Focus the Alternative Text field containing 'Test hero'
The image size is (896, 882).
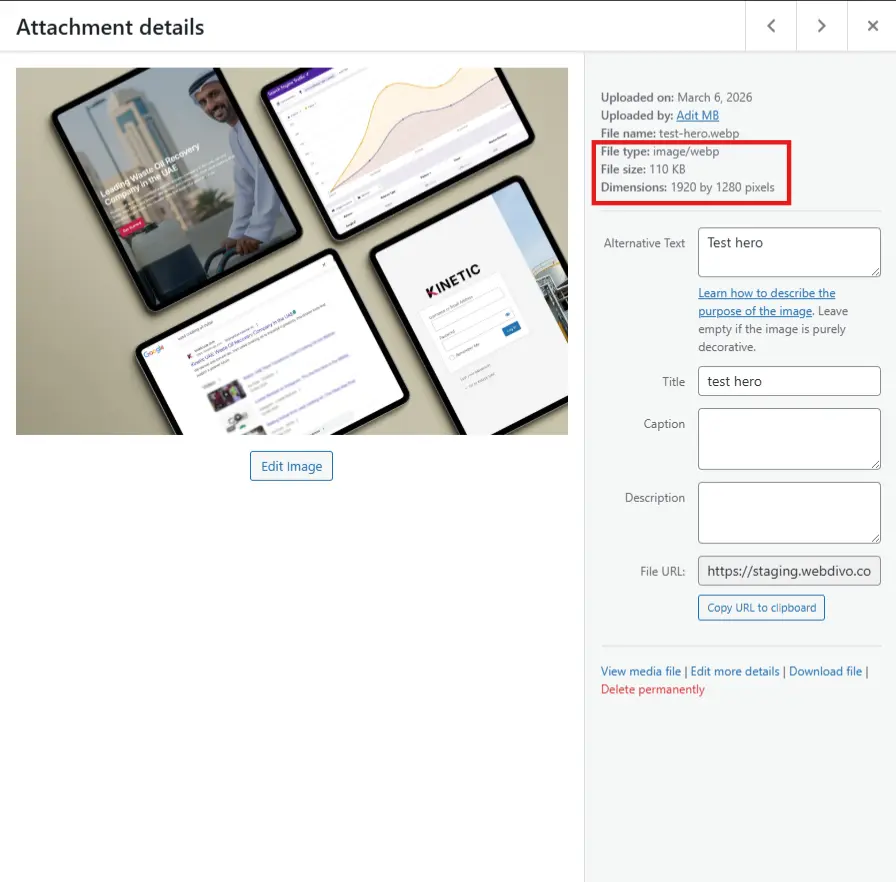point(789,251)
